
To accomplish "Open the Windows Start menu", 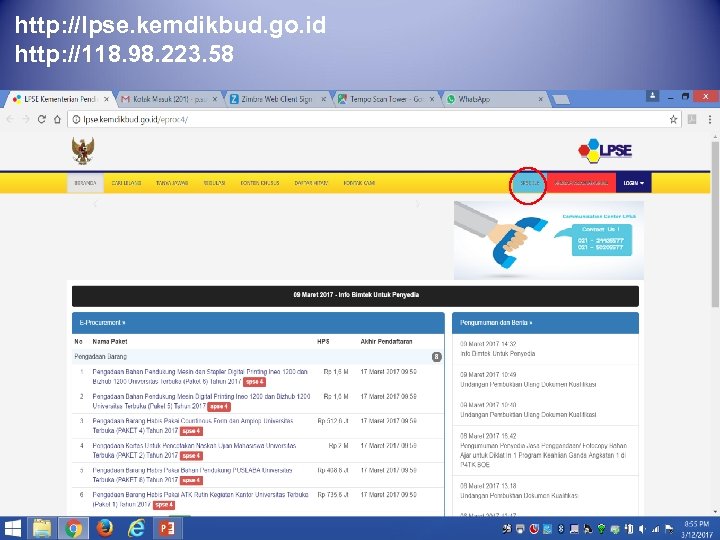I will (x=12, y=529).
